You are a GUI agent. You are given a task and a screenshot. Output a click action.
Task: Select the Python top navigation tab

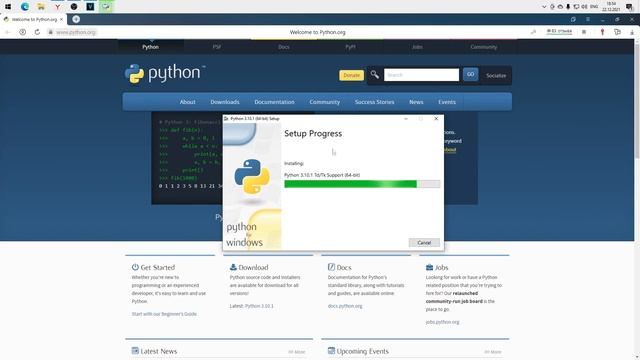150,47
